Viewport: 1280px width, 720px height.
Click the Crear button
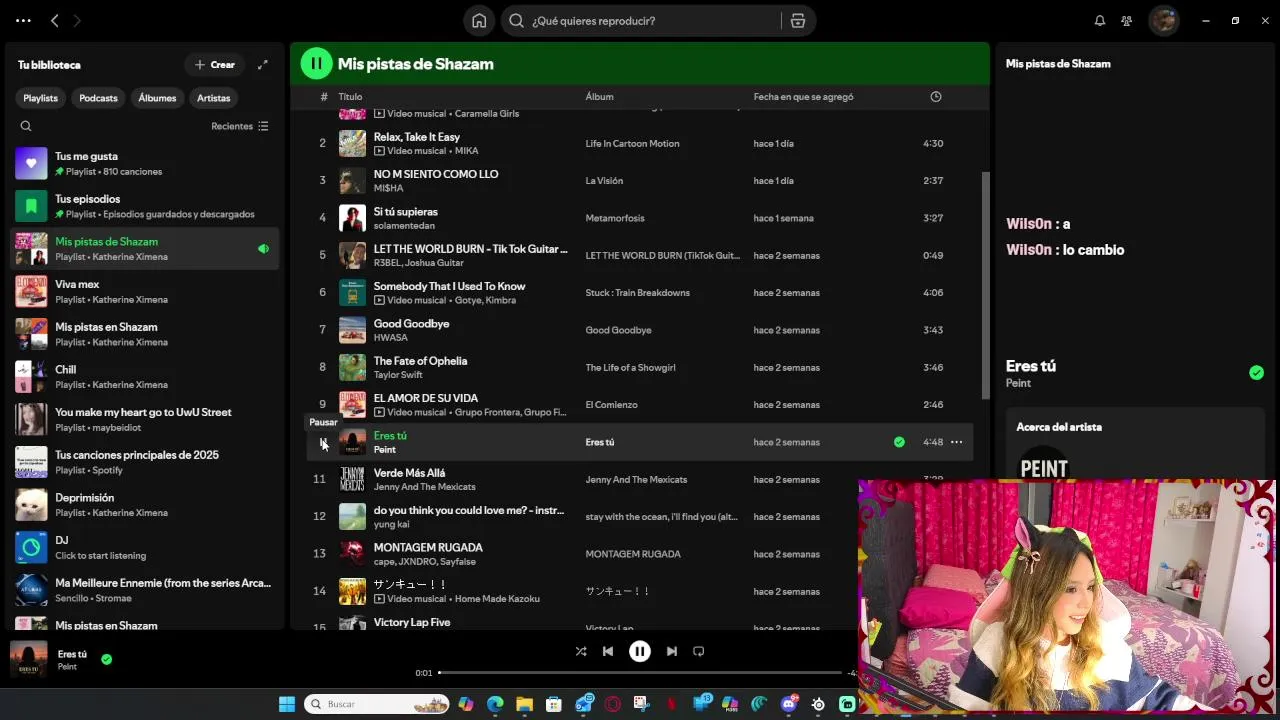coord(214,65)
